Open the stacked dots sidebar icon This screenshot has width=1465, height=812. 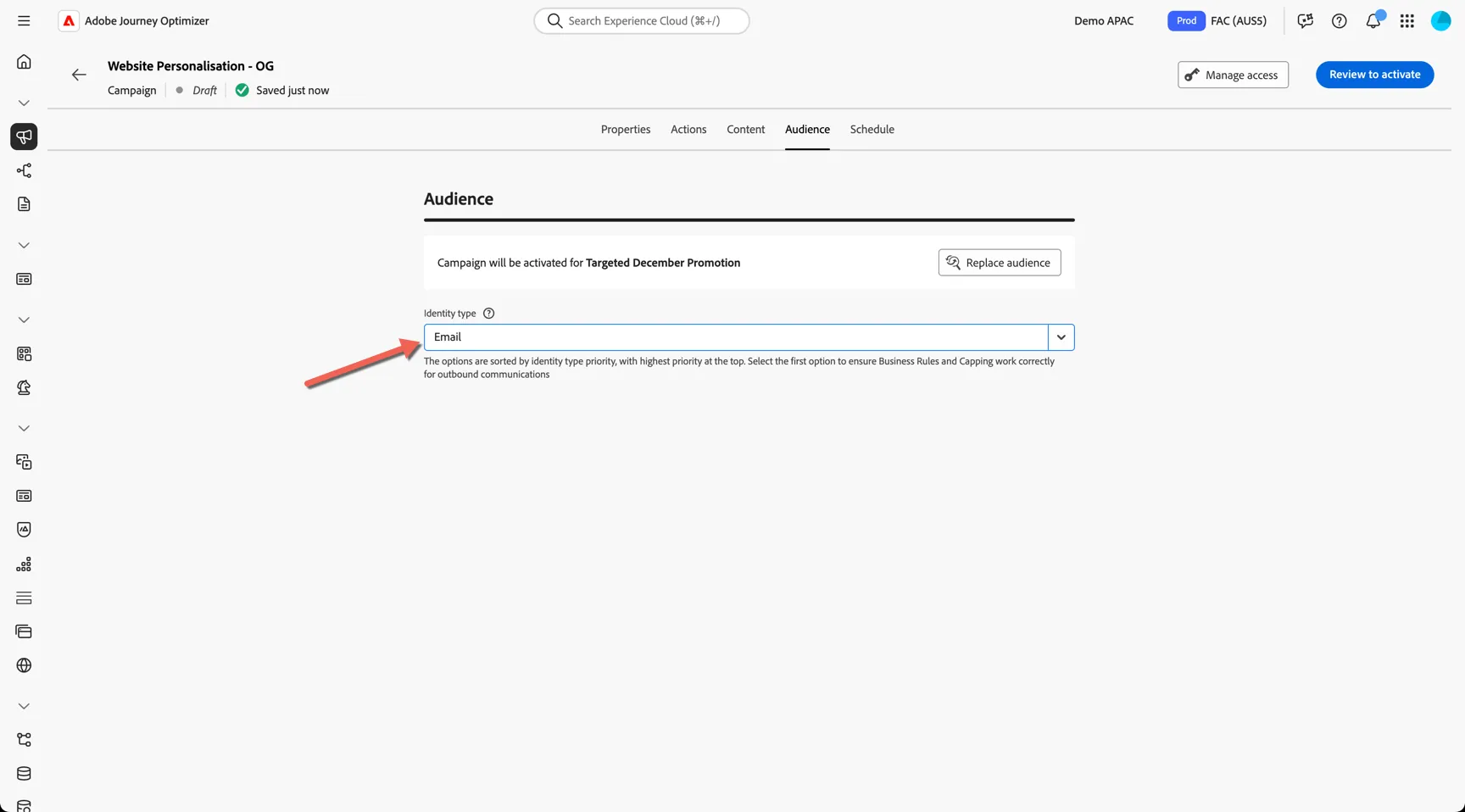(x=24, y=564)
